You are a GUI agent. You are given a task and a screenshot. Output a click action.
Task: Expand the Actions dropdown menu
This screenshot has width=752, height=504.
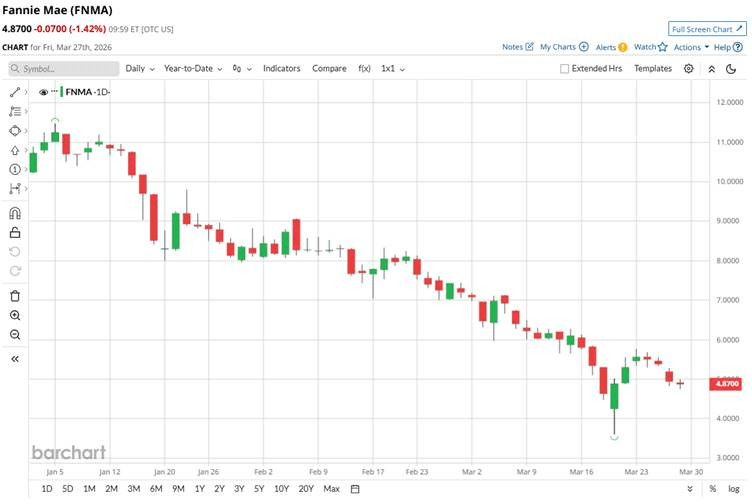point(691,47)
